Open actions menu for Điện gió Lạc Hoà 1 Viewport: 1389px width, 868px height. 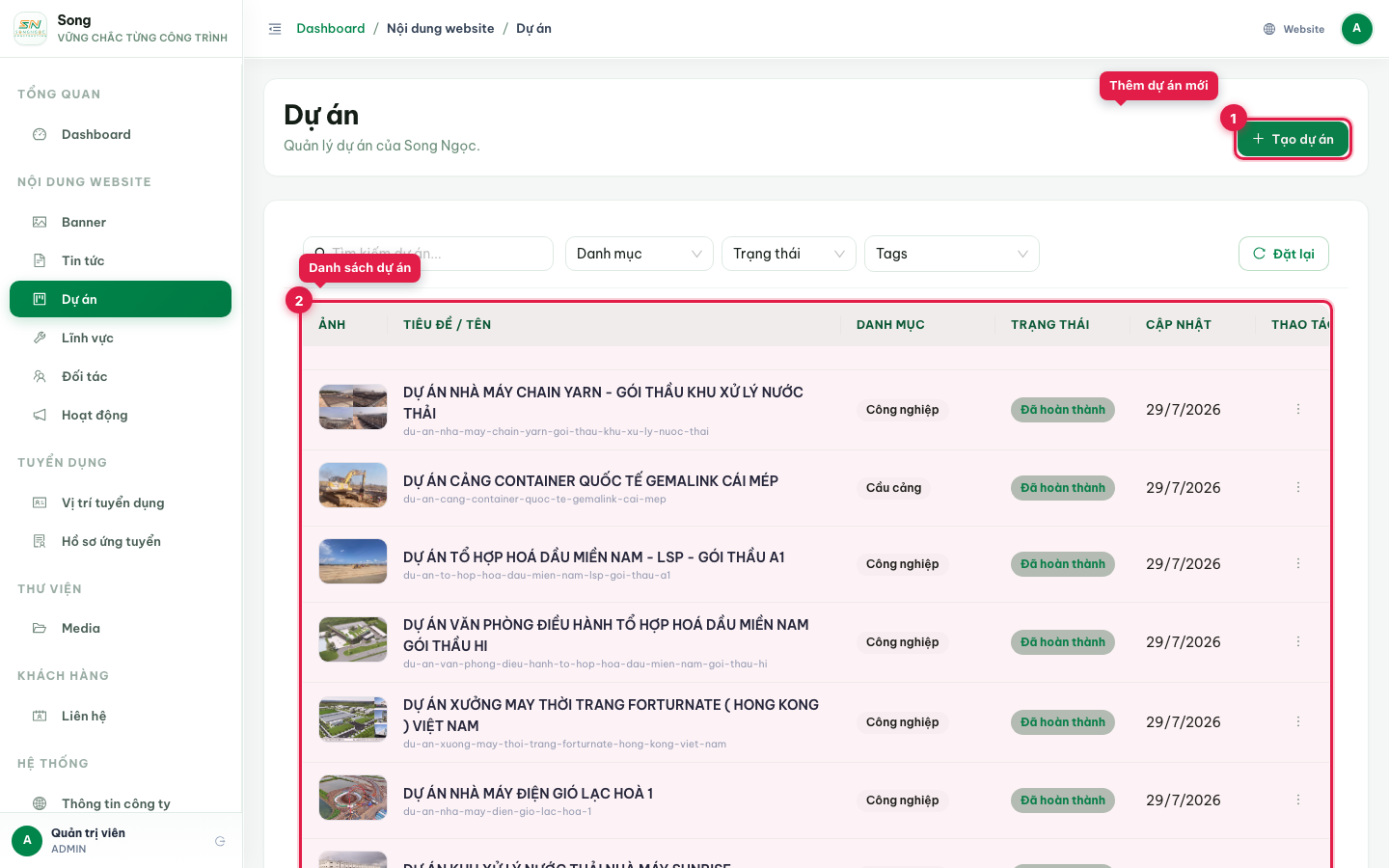[1298, 800]
